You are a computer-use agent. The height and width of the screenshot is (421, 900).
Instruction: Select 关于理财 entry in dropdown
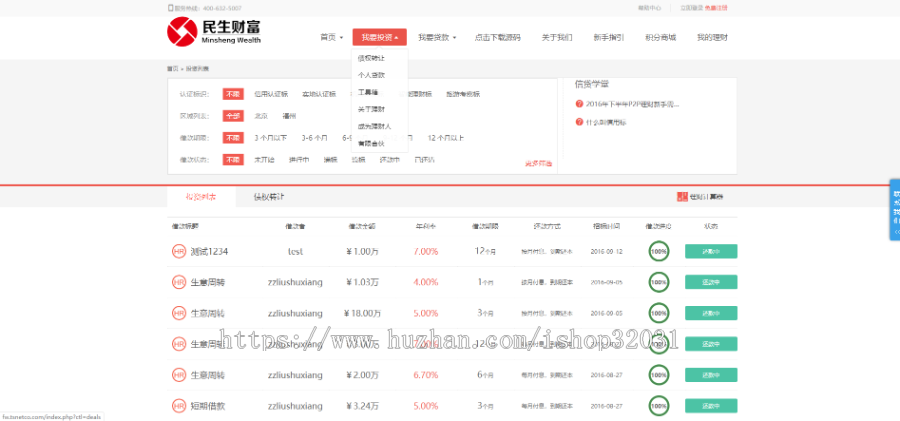pos(371,109)
